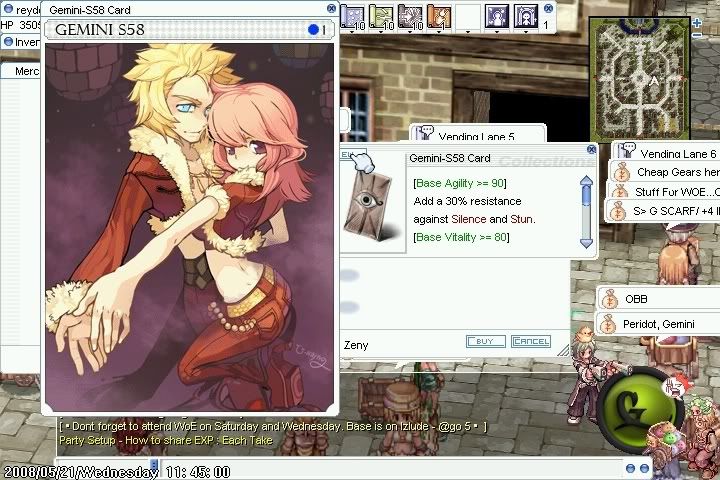720x480 pixels.
Task: Use the gray scroll hotkey item
Action: coord(411,17)
